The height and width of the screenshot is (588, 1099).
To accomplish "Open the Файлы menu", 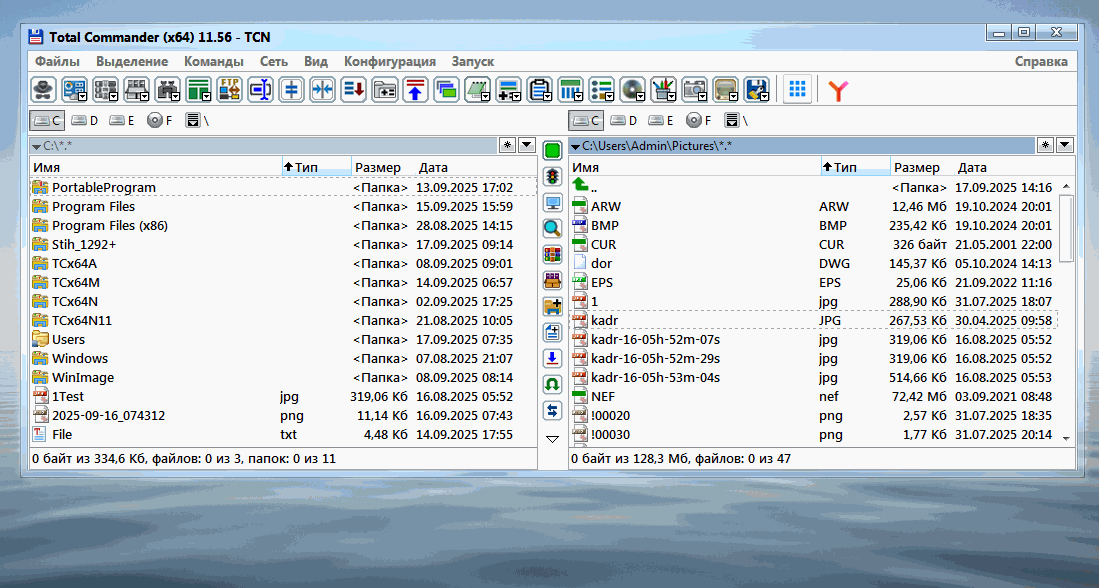I will (57, 62).
